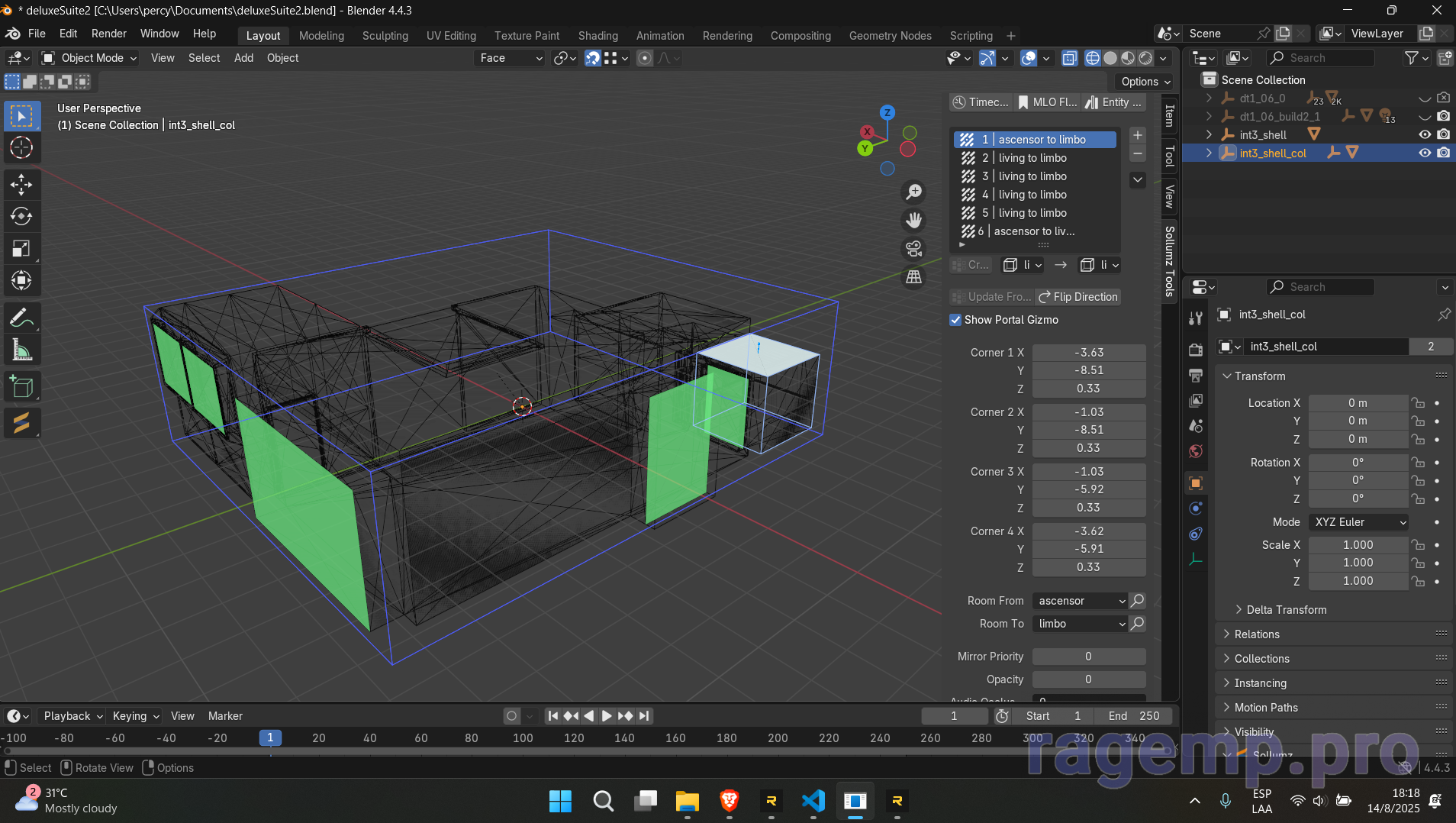Switch to the Modeling workspace tab
The height and width of the screenshot is (823, 1456).
(321, 36)
